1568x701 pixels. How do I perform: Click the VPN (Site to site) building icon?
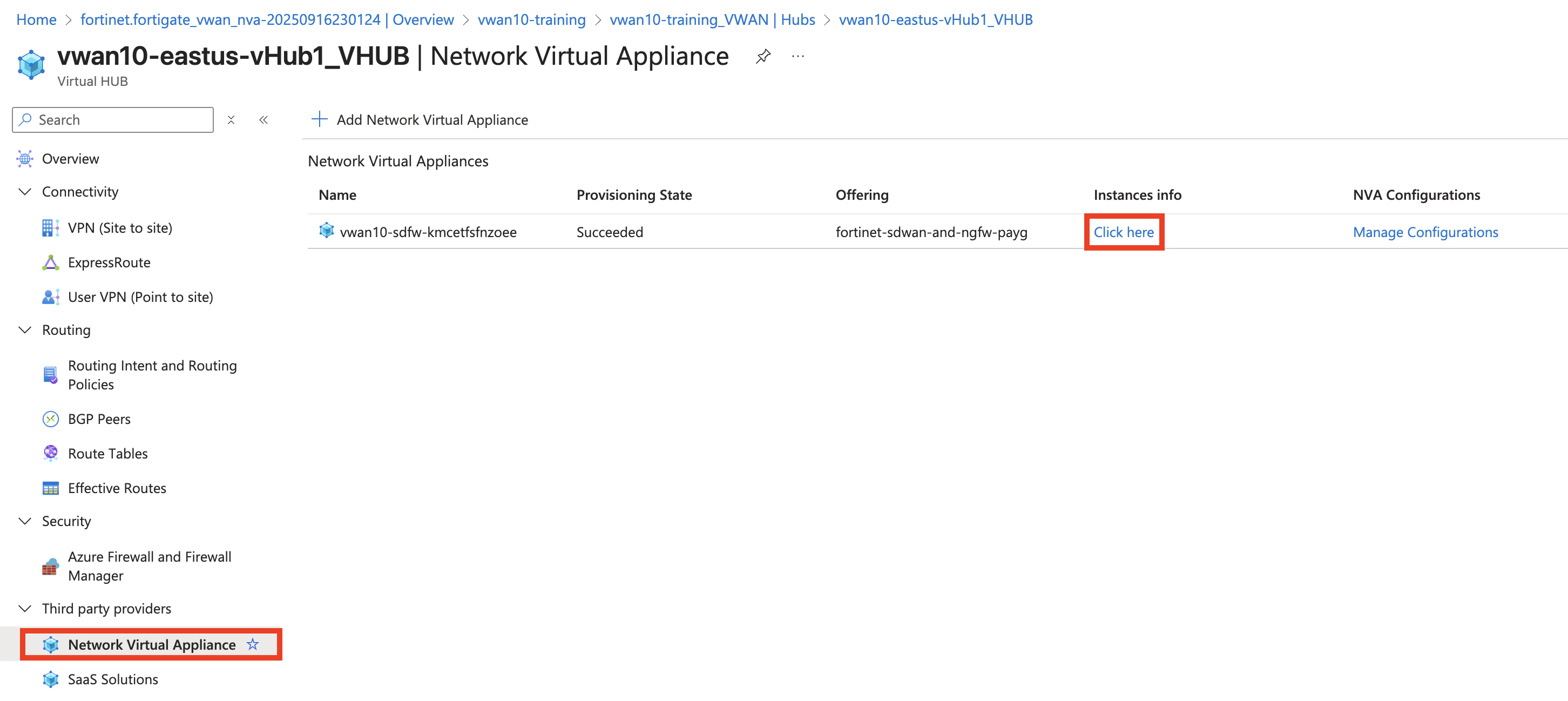point(51,228)
